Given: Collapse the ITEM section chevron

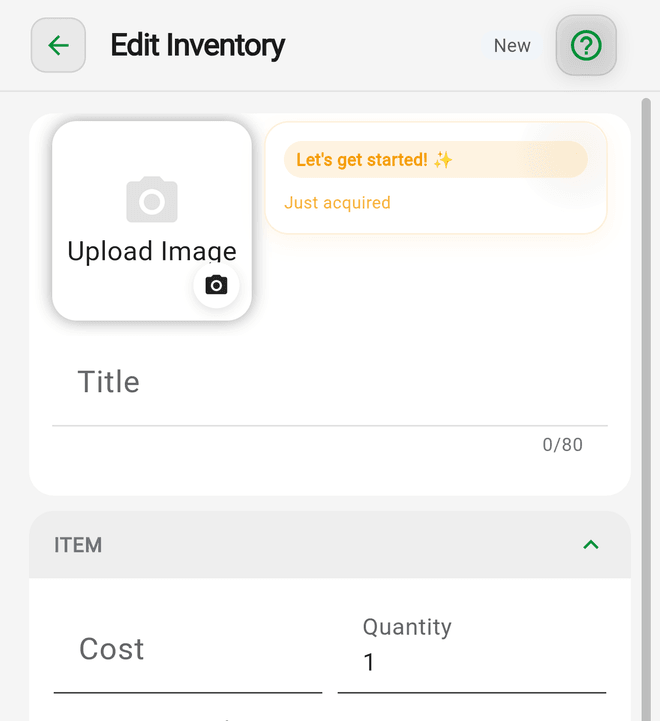Looking at the screenshot, I should tap(591, 545).
